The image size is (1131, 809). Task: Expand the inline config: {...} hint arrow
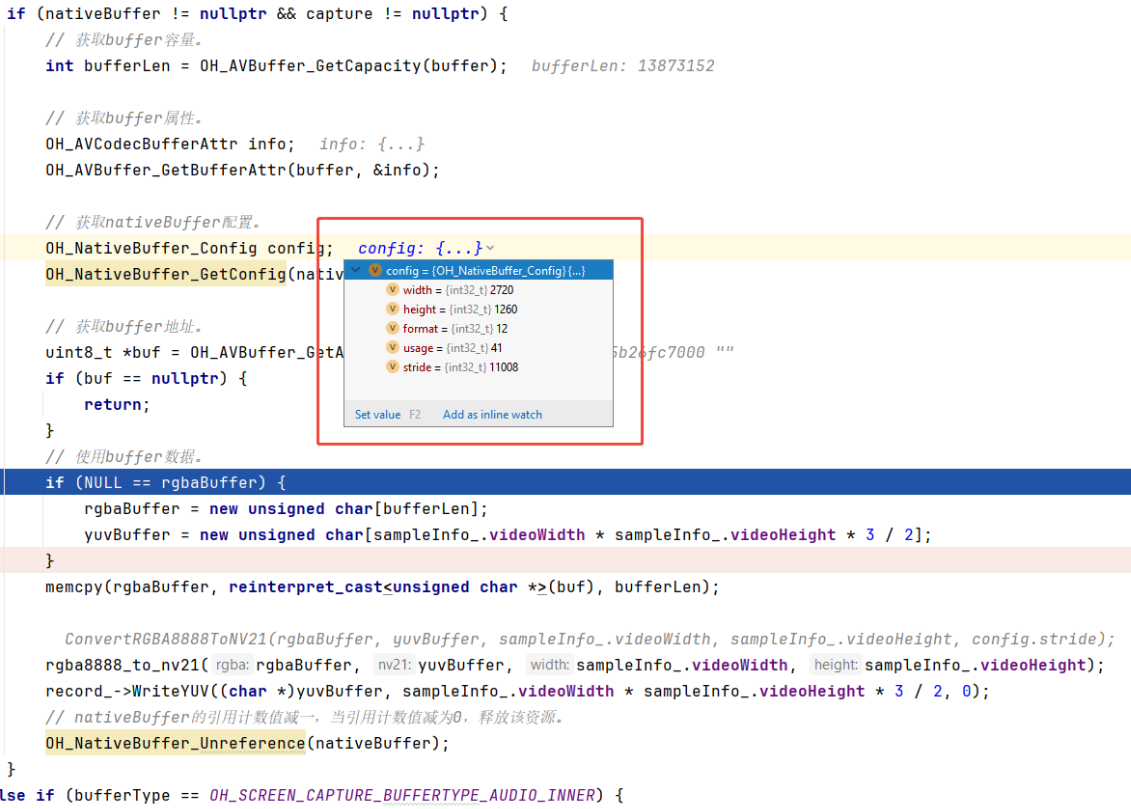click(x=490, y=248)
